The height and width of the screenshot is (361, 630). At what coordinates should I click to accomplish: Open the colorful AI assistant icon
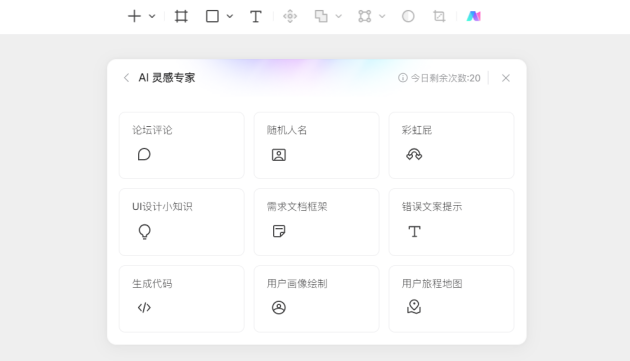(474, 16)
